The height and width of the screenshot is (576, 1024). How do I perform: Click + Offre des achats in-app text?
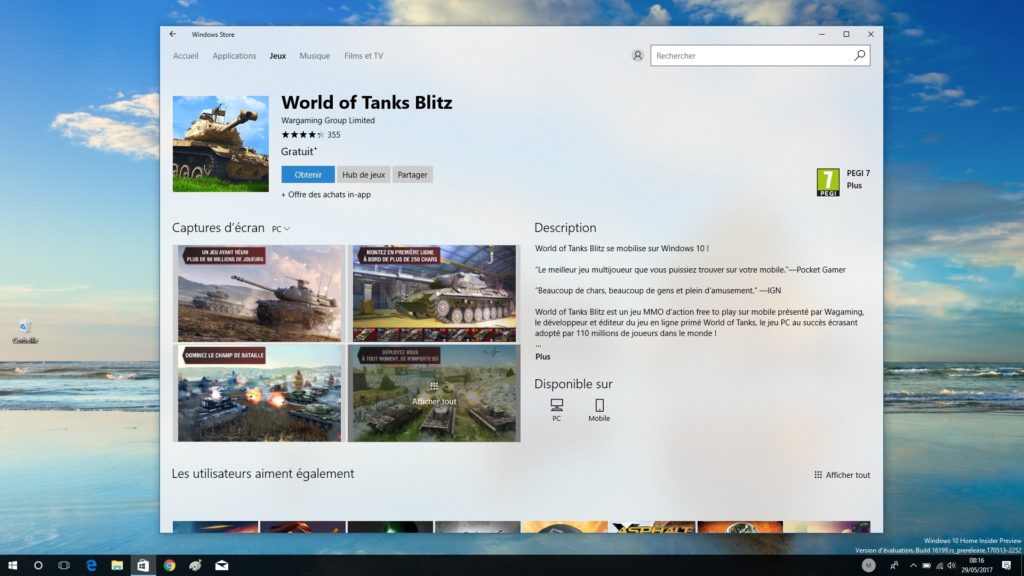[x=326, y=195]
